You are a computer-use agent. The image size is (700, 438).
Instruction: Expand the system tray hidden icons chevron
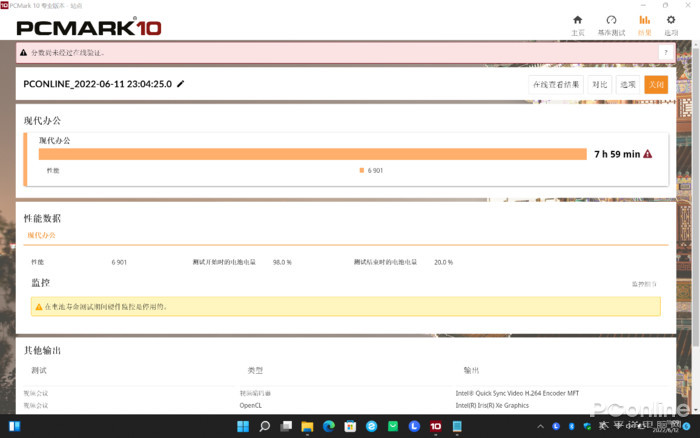point(541,426)
